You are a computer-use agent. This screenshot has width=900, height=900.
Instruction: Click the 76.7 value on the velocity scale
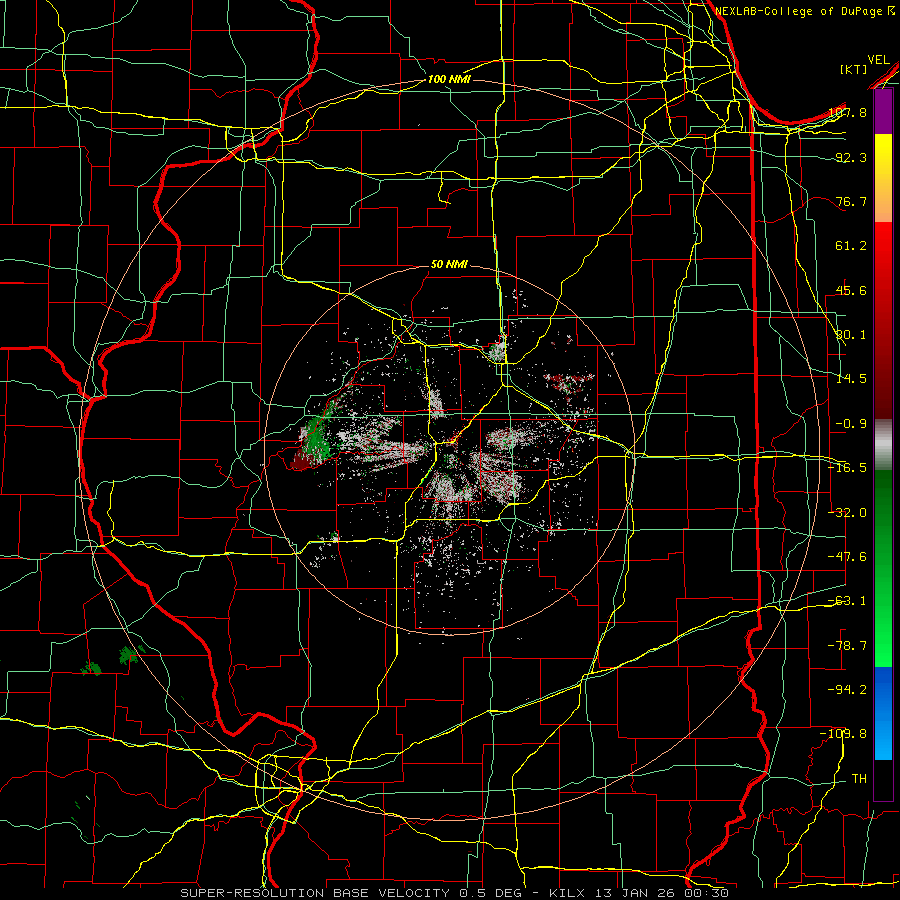(x=851, y=201)
